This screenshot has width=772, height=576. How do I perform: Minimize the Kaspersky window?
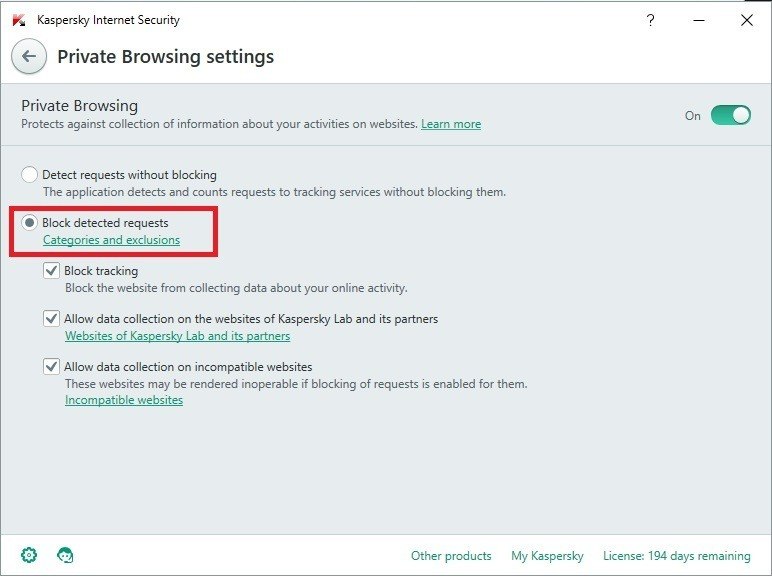[x=699, y=20]
